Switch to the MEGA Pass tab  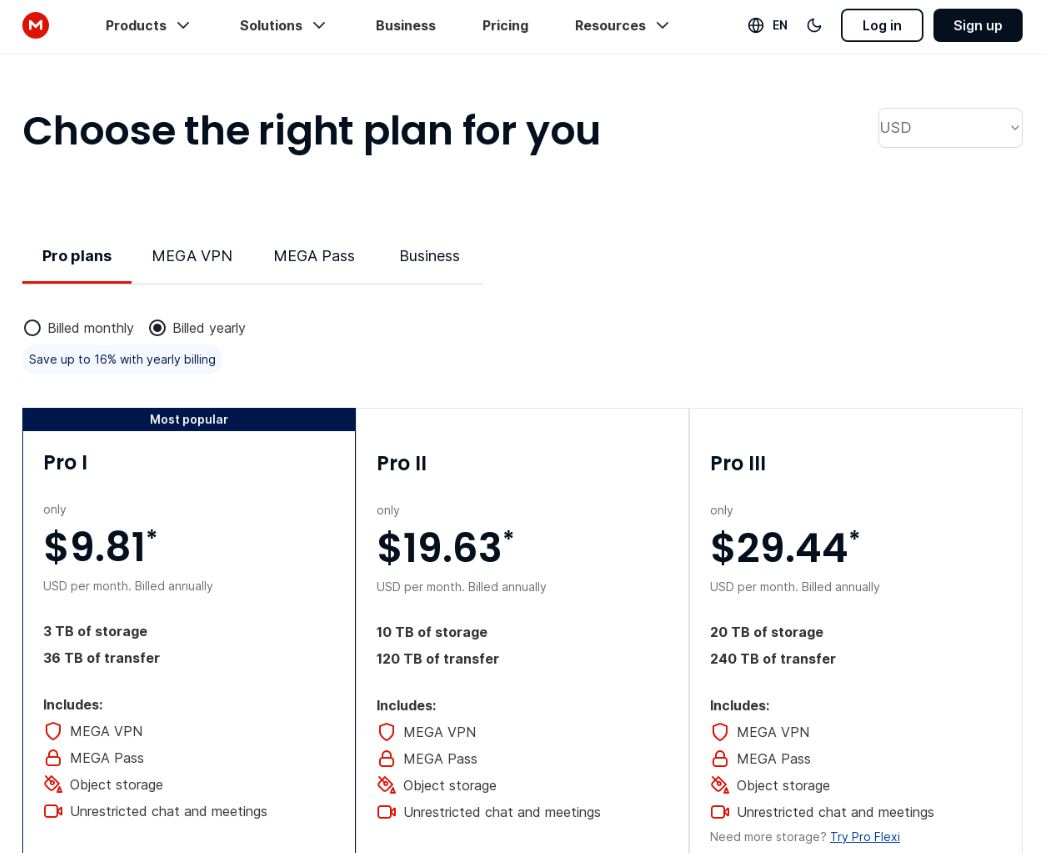coord(314,256)
